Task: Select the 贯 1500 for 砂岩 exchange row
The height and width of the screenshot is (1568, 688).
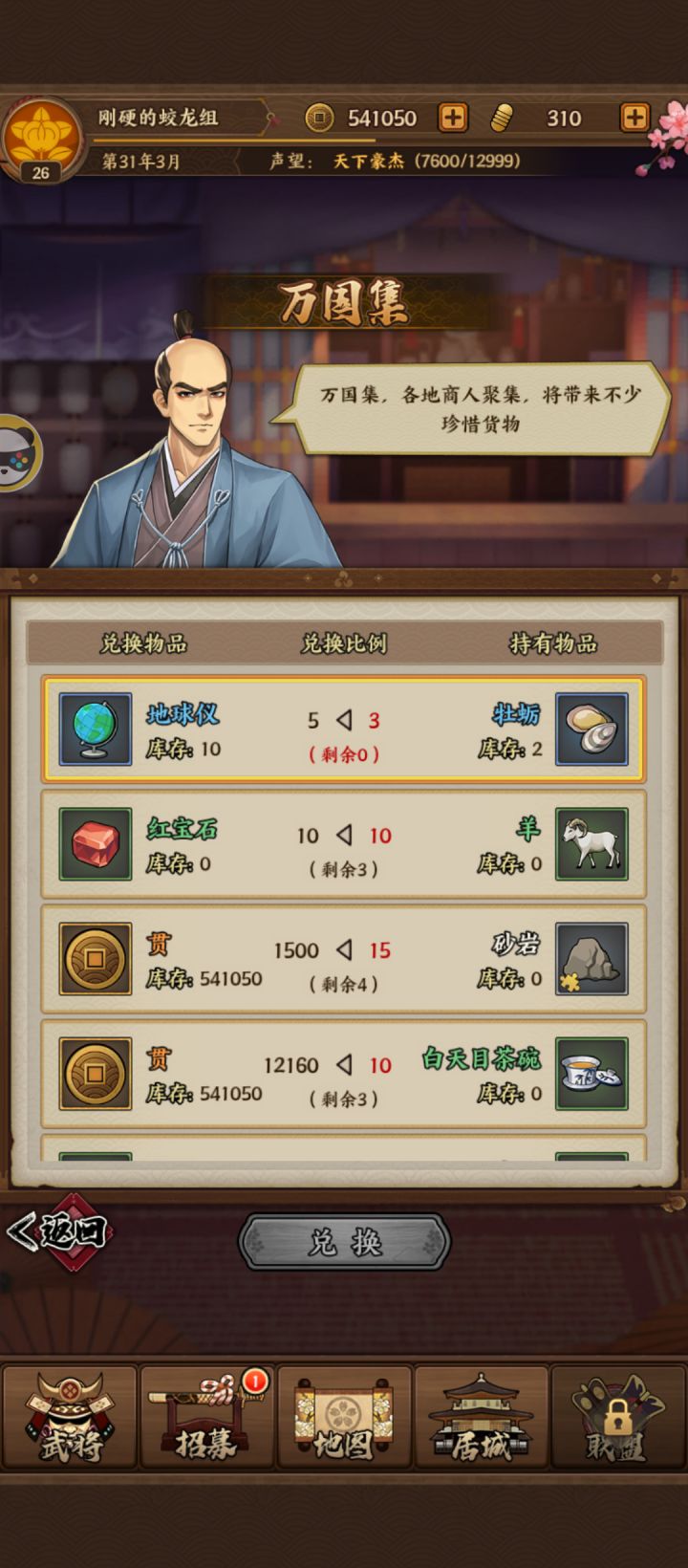Action: click(344, 959)
